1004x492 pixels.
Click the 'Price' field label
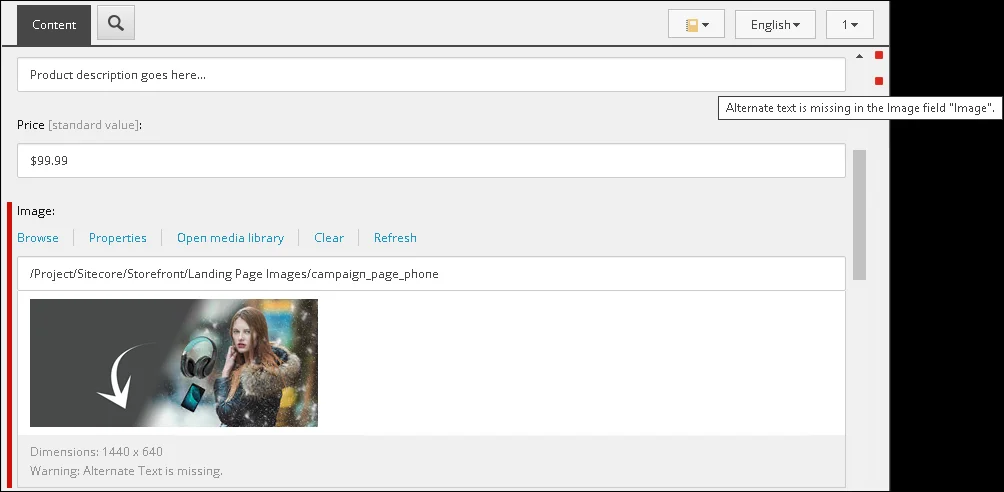31,125
